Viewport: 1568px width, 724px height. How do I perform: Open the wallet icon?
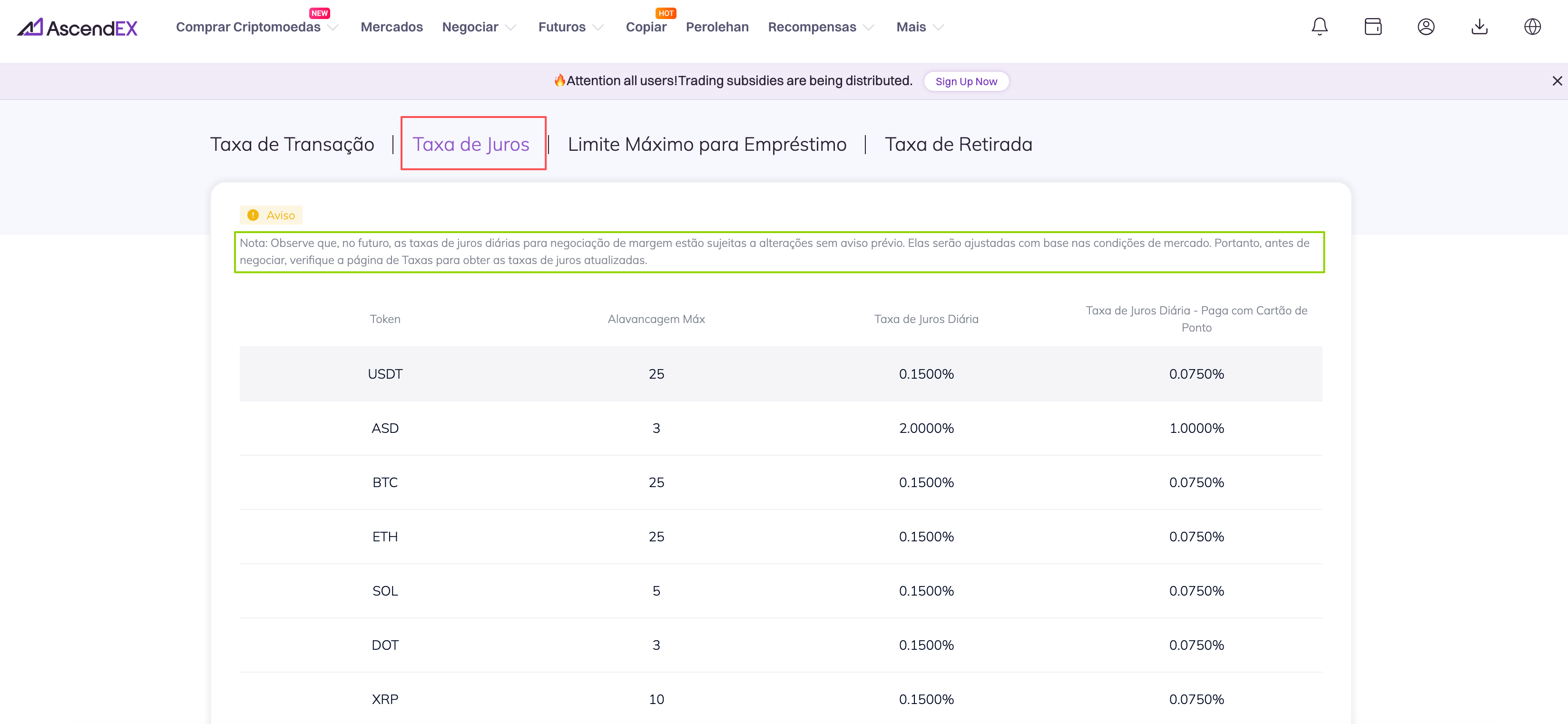(1372, 27)
